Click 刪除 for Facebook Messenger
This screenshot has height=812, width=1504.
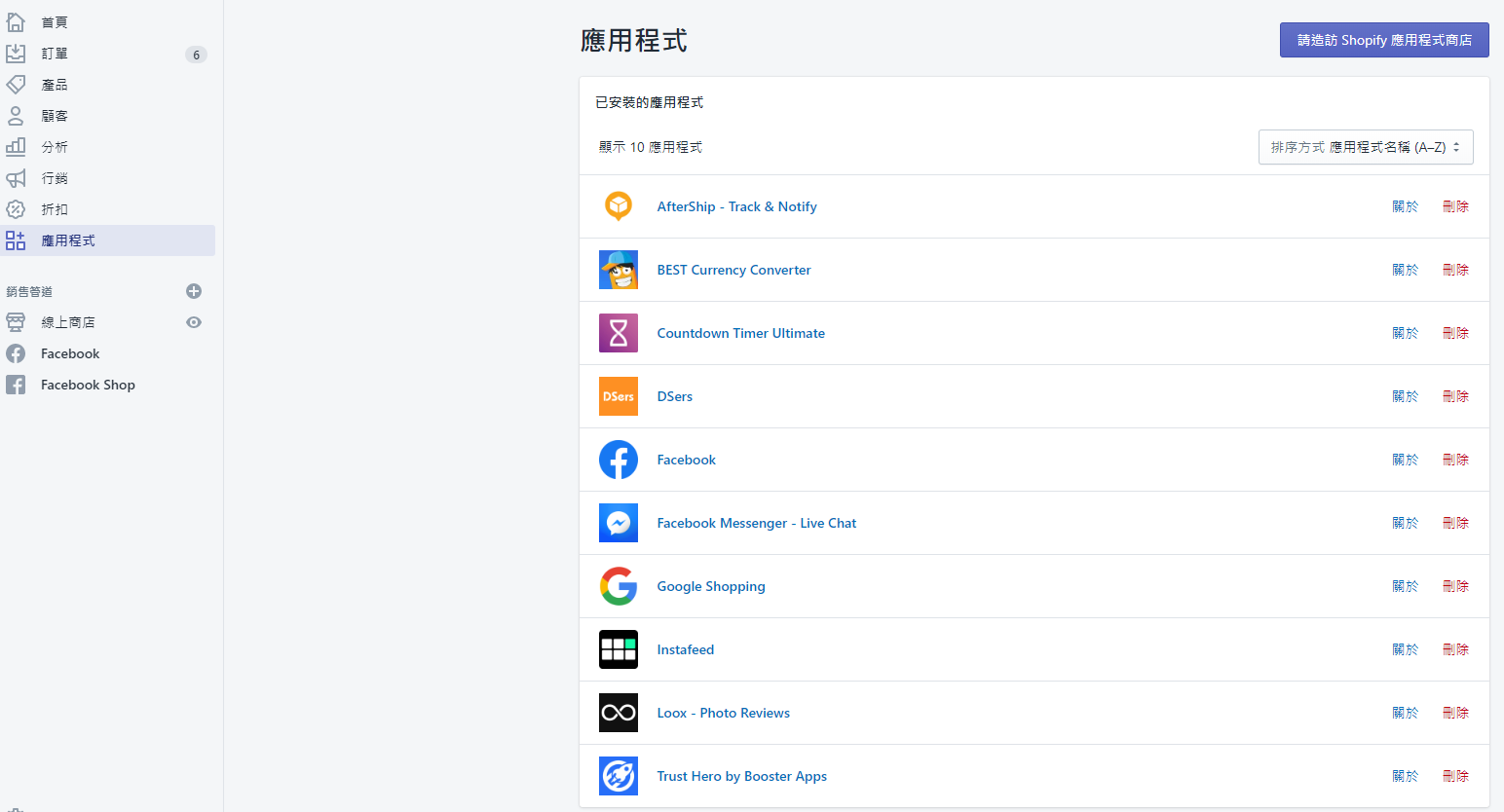tap(1455, 523)
